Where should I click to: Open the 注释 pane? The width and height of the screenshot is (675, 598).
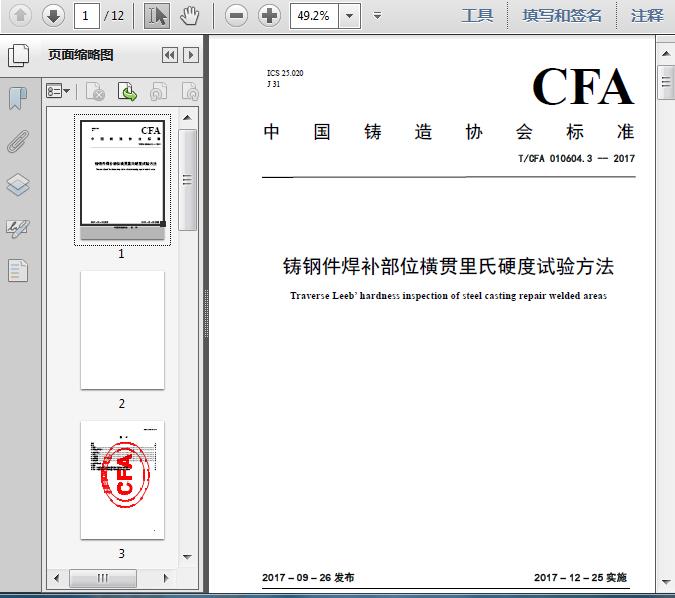647,16
